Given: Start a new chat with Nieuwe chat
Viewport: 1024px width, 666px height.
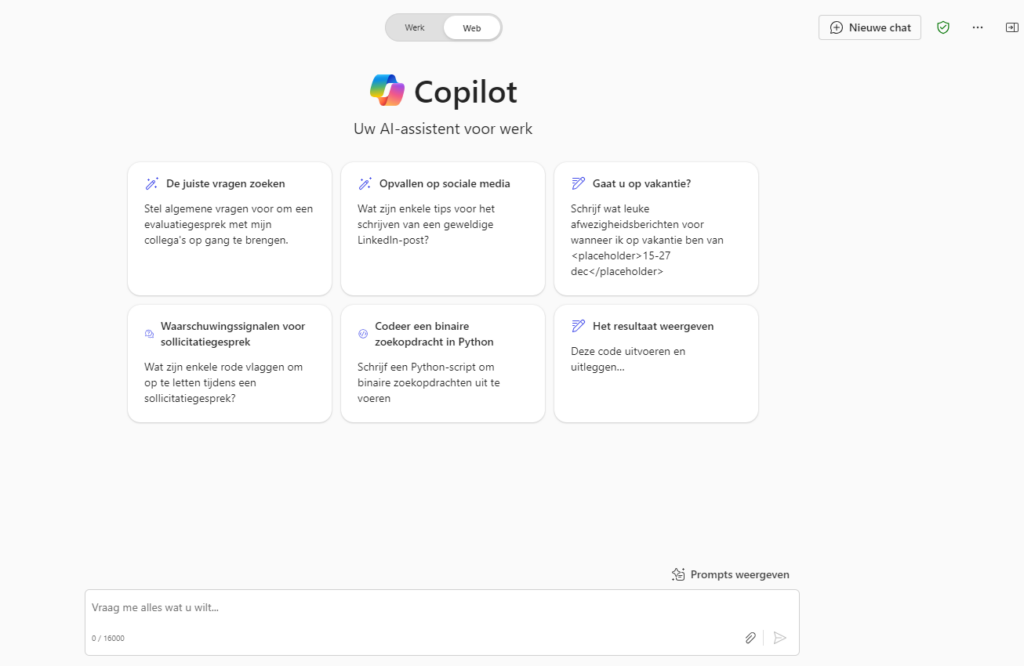Looking at the screenshot, I should pos(870,27).
